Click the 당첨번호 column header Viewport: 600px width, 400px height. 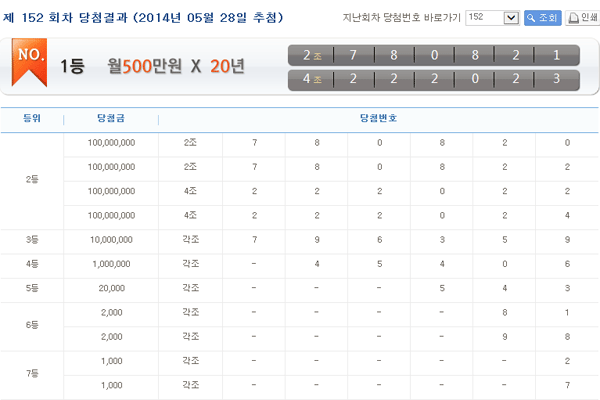[378, 118]
